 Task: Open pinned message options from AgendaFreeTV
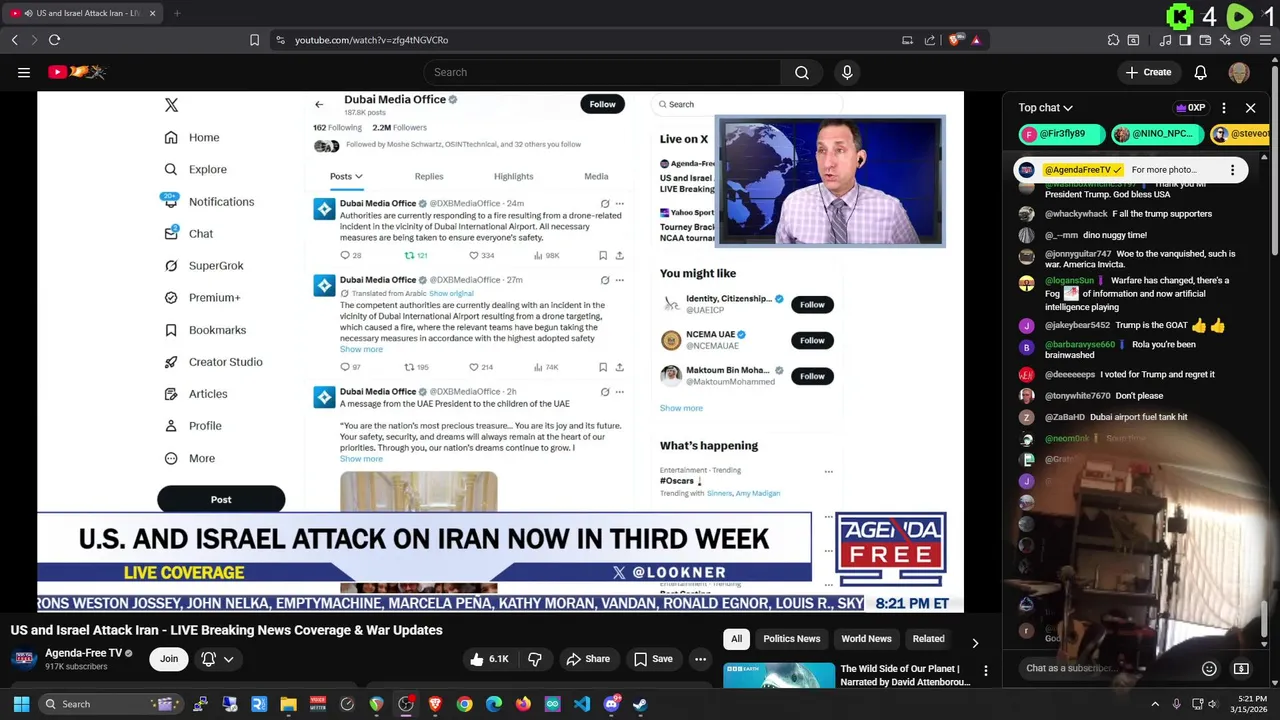pyautogui.click(x=1232, y=170)
